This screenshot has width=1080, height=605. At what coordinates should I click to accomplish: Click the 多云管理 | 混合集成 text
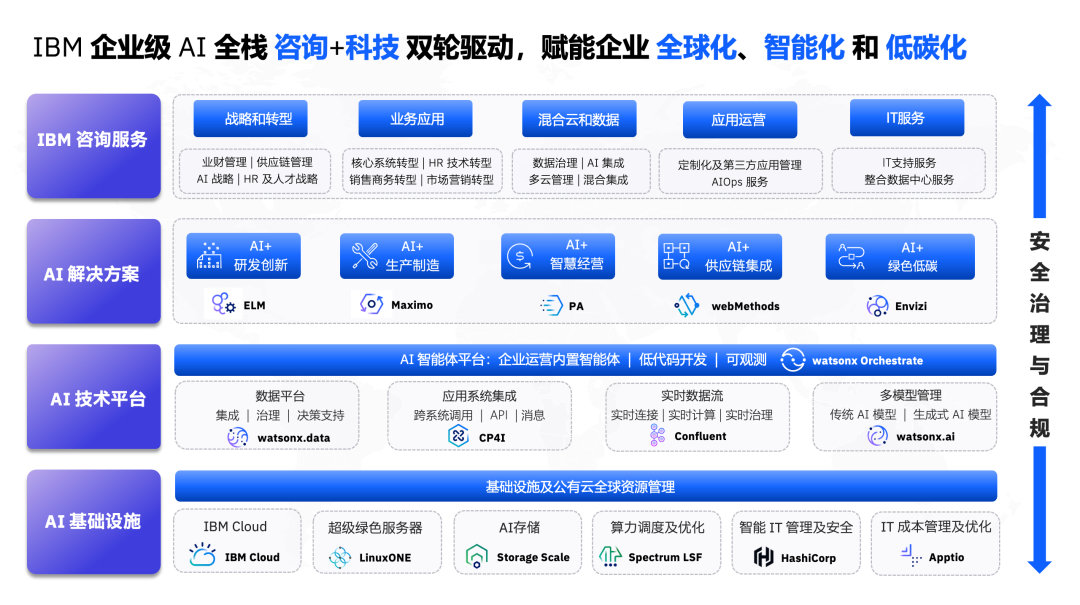click(579, 180)
